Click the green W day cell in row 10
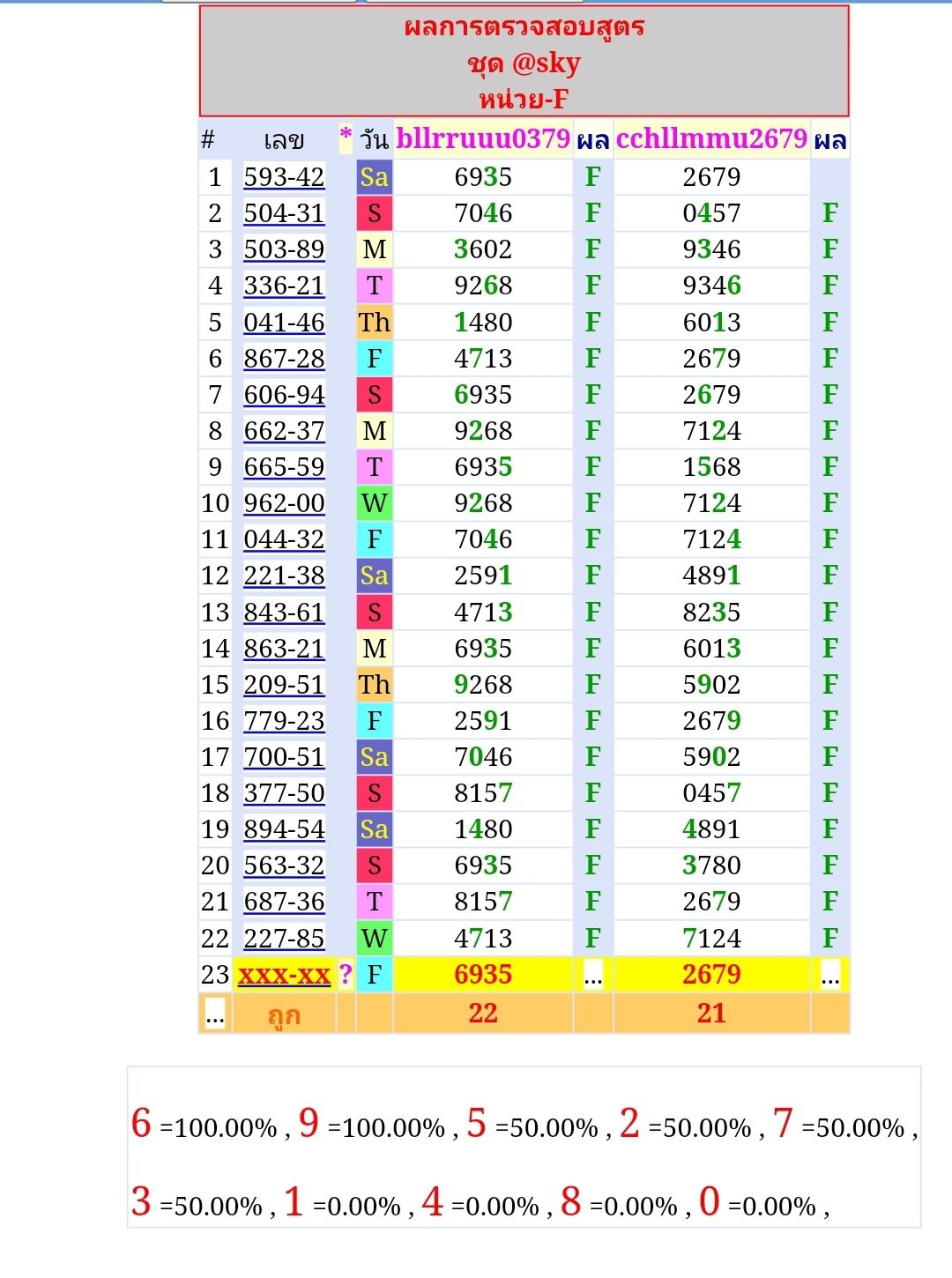Viewport: 952px width, 1278px height. click(x=374, y=503)
